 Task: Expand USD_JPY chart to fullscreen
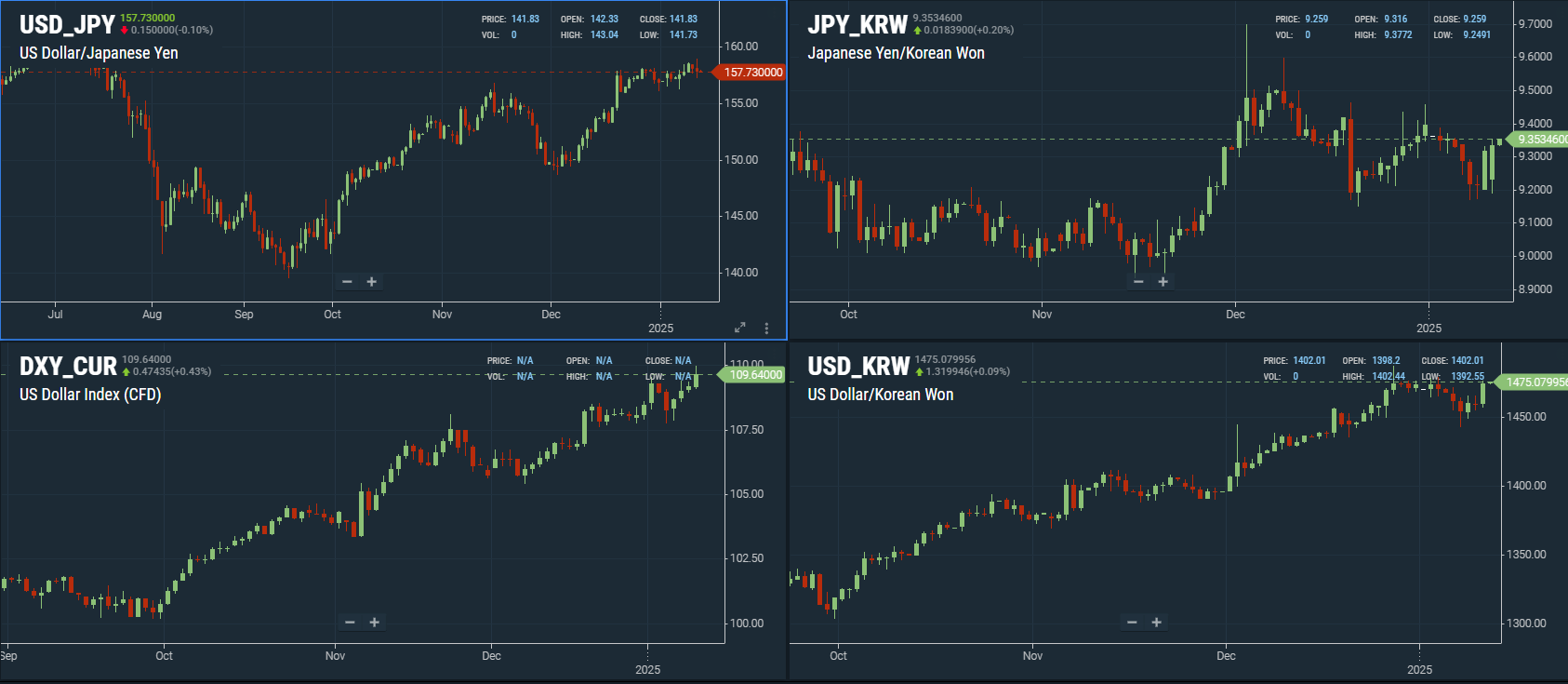[740, 328]
